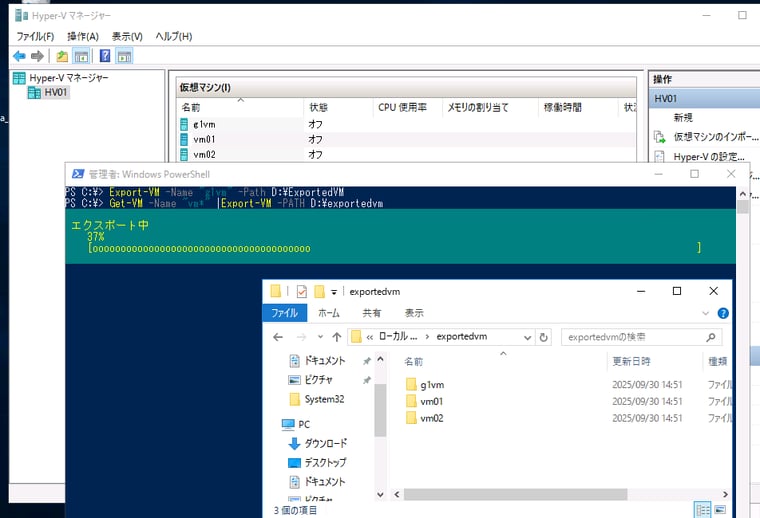Open the help question mark icon in Hyper-V toolbar

point(105,56)
